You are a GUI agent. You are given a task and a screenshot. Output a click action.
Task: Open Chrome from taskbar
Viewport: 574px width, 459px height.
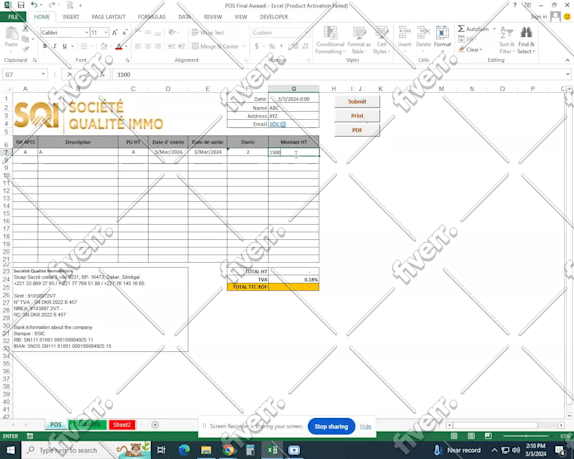point(228,450)
